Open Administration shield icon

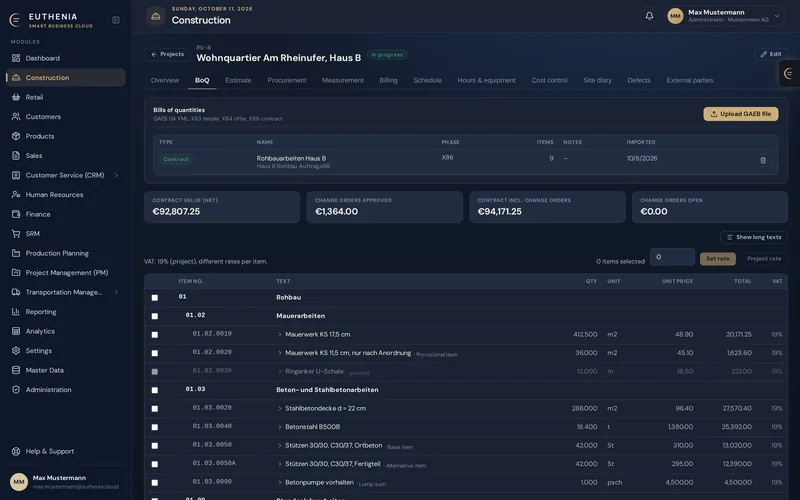(16, 389)
